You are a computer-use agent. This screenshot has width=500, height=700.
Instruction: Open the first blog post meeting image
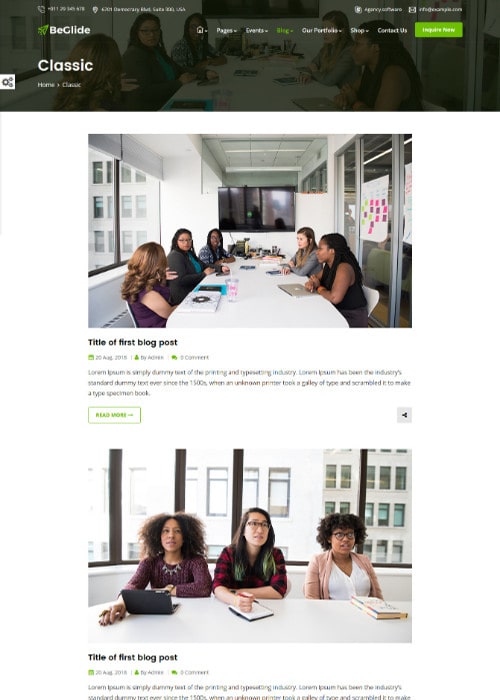tap(250, 231)
